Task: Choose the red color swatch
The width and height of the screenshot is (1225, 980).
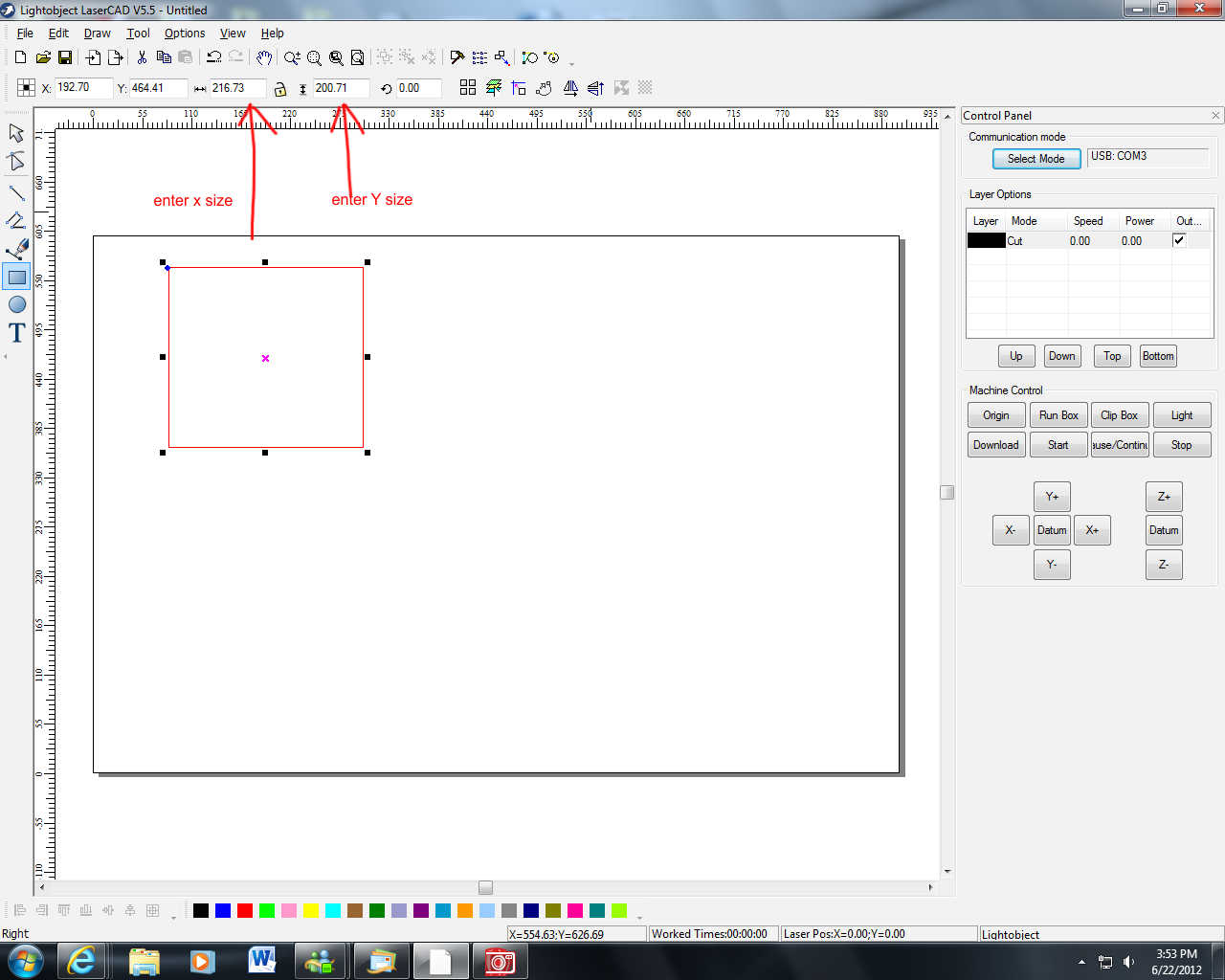Action: tap(245, 910)
